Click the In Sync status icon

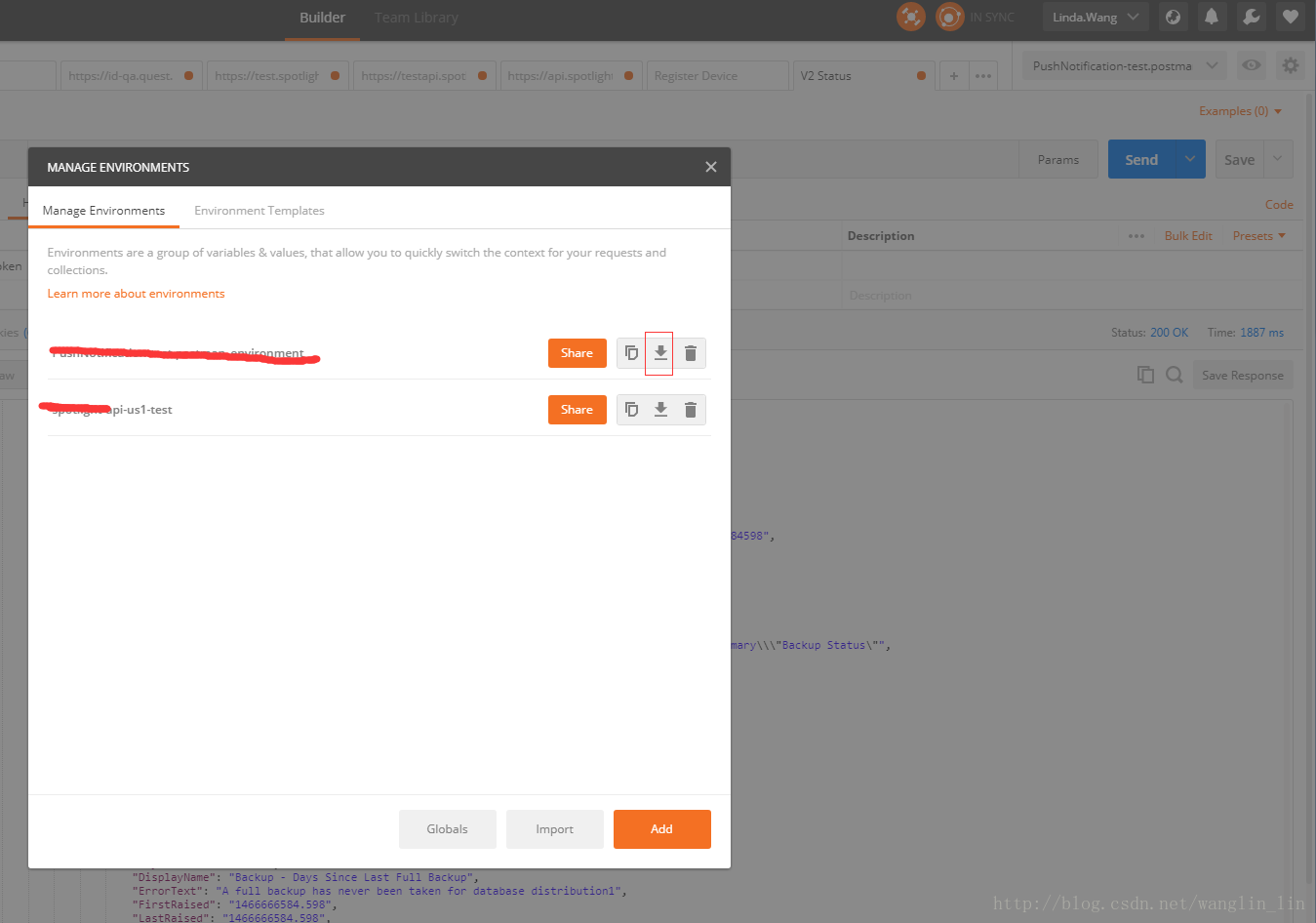point(950,17)
